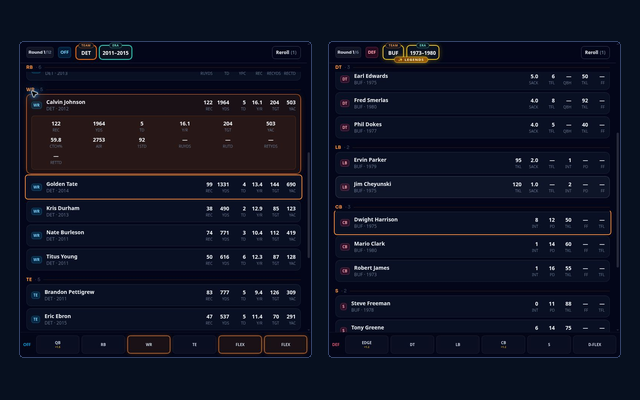Click CB badge icon beside Robert James
Screen dimensions: 640x400
344,271
